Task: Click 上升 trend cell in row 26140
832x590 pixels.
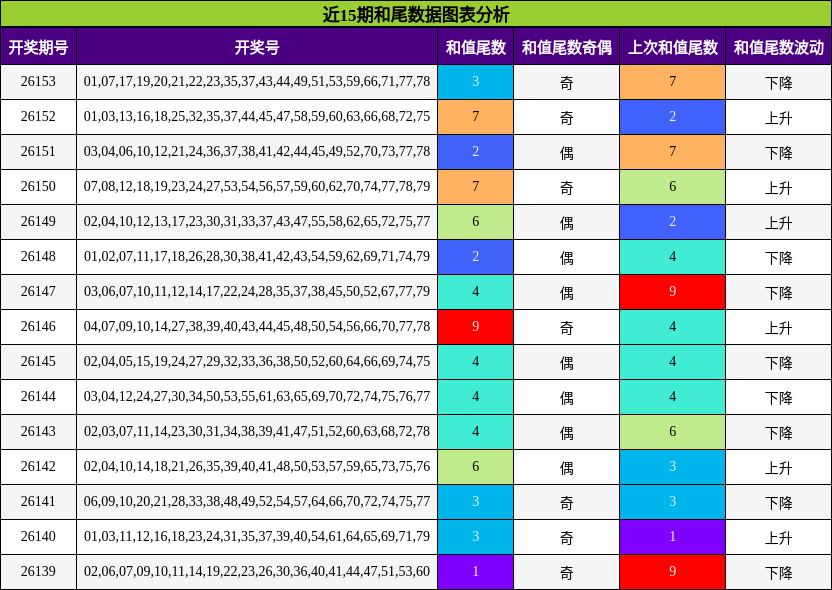Action: (778, 537)
